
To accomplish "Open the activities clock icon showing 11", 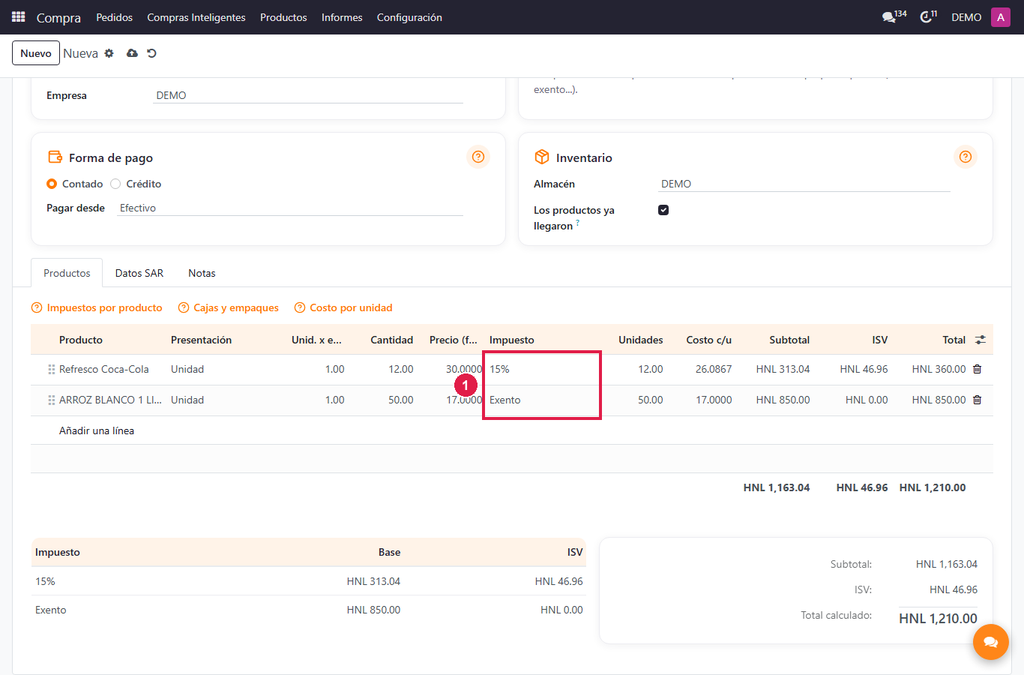I will [928, 17].
